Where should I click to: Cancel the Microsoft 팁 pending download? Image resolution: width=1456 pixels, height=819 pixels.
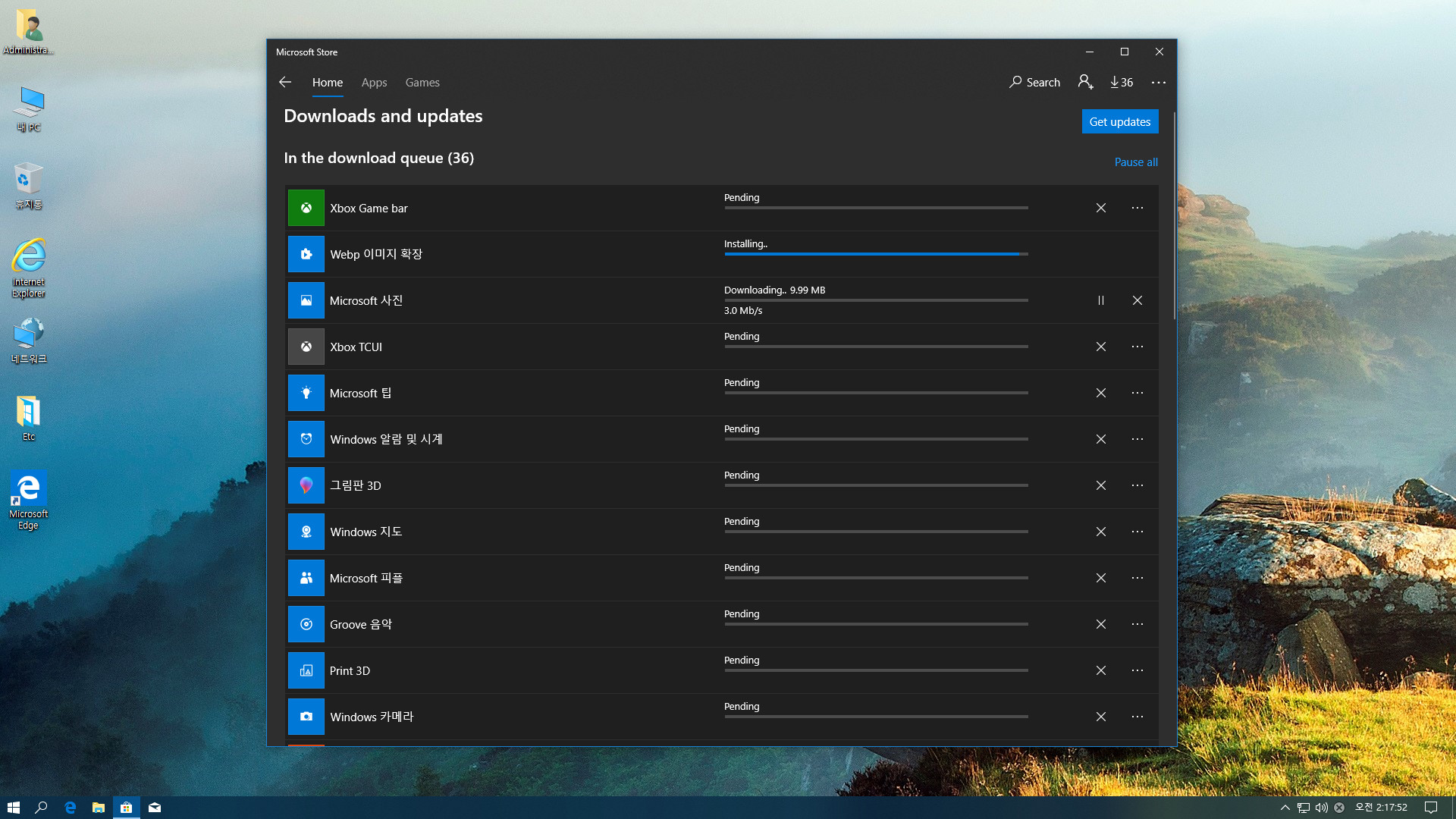pyautogui.click(x=1101, y=393)
